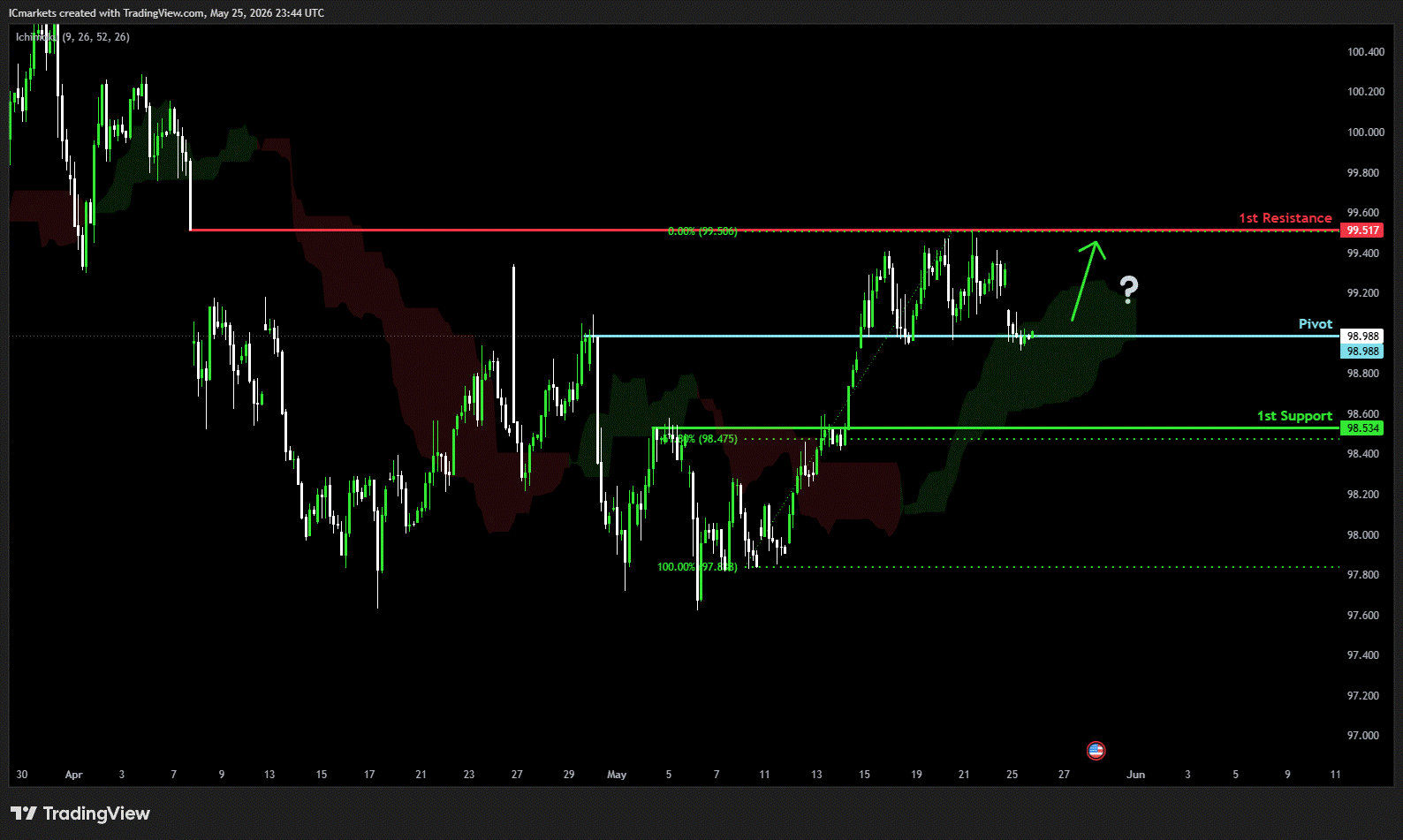The height and width of the screenshot is (840, 1403).
Task: Click the May label on date axis
Action: point(617,775)
